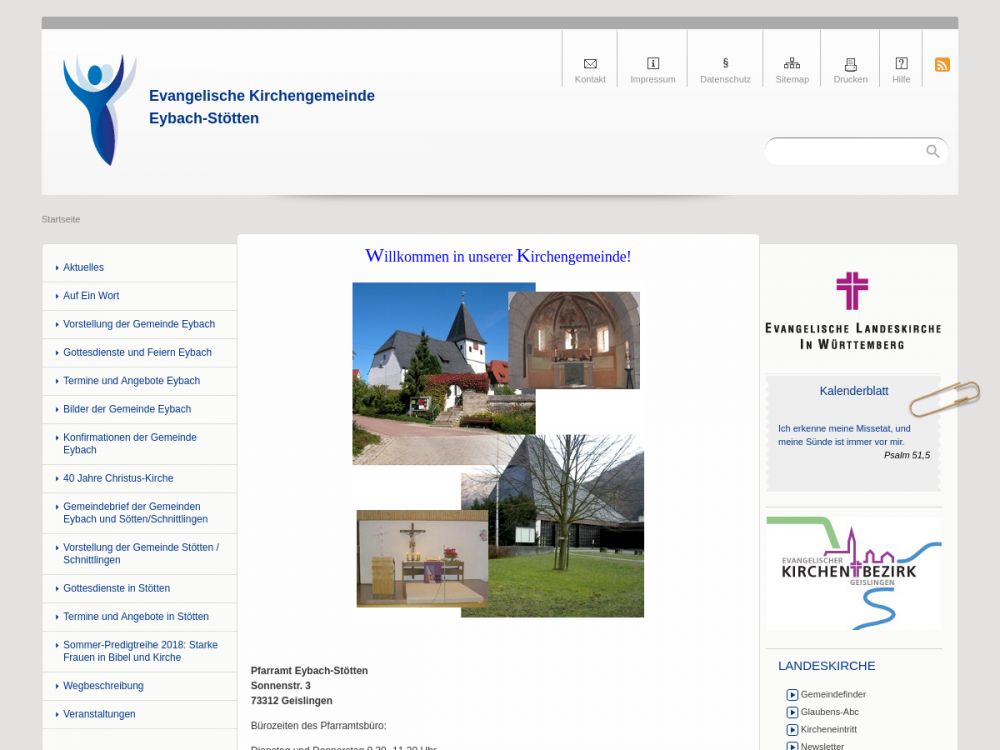
Task: Open the Hilfe question mark icon
Action: tap(901, 64)
